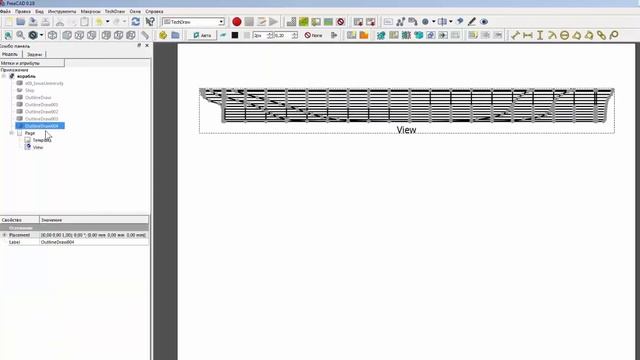This screenshot has height=360, width=640.
Task: Click the insert new default page icon
Action: (351, 36)
